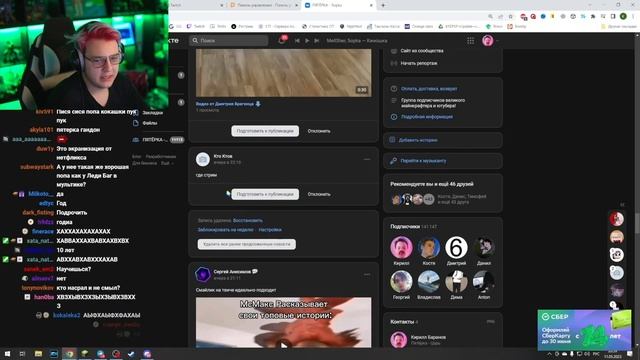Click Начать репортаж option
The image size is (640, 360).
(419, 63)
